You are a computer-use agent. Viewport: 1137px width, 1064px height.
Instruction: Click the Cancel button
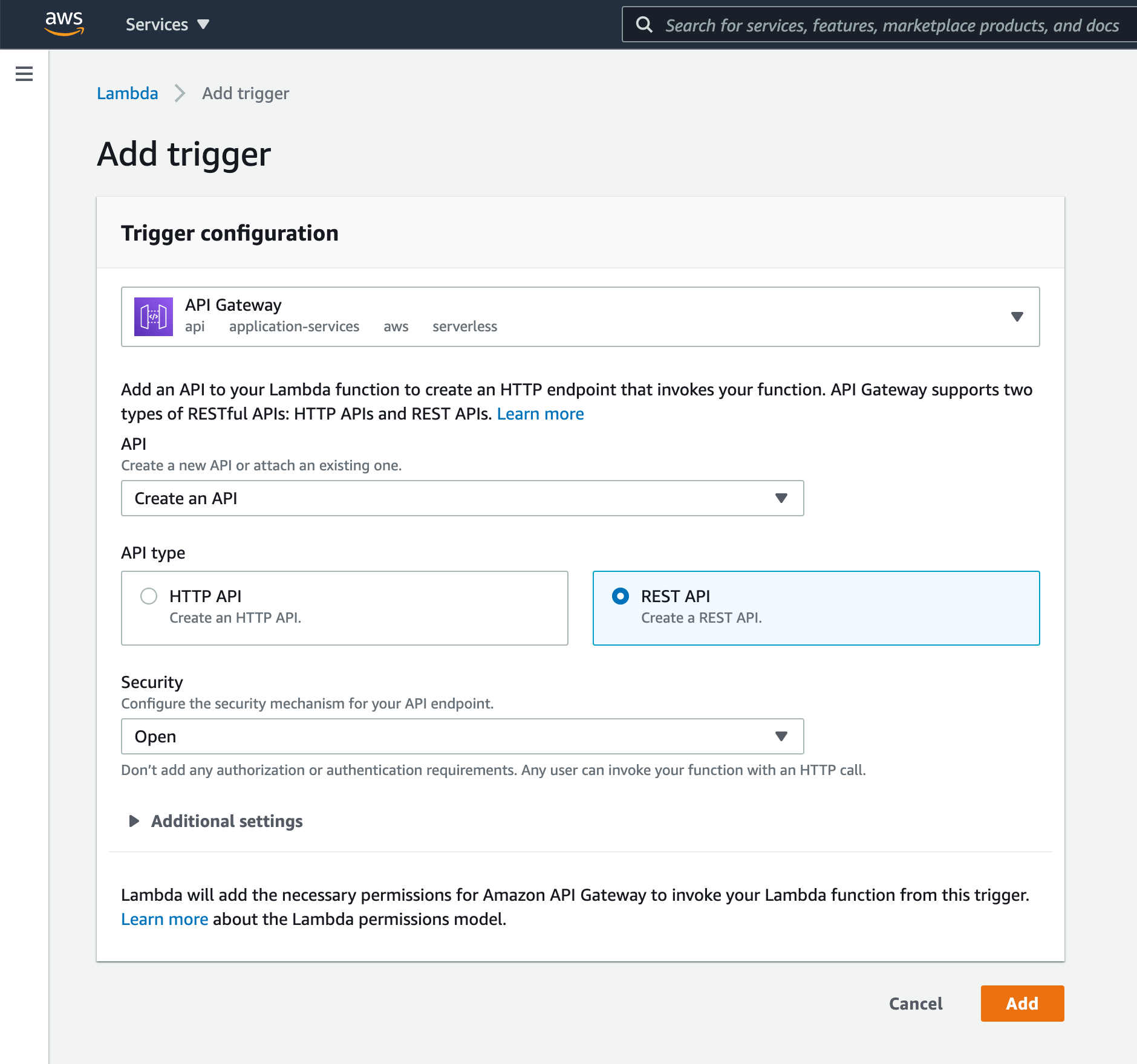point(916,1004)
